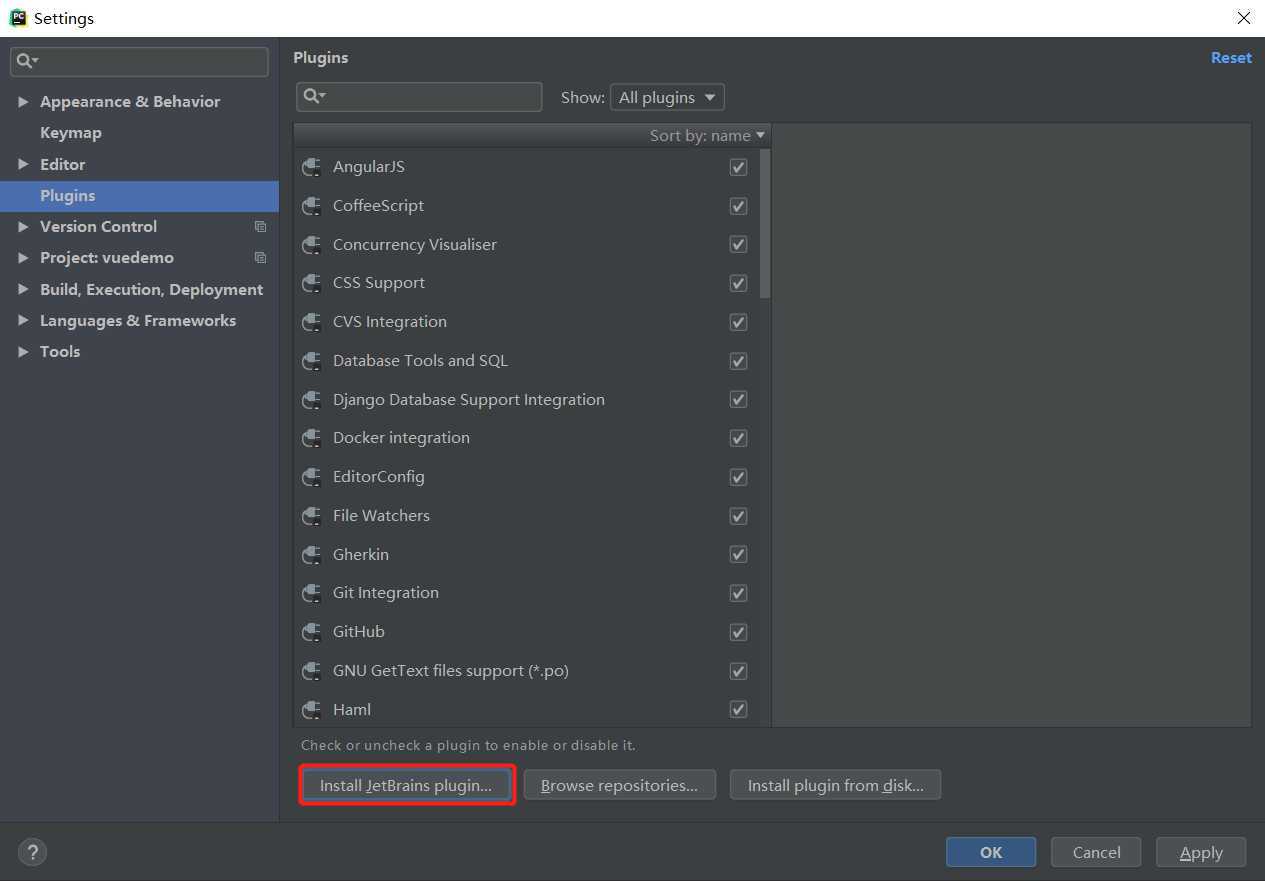The image size is (1265, 881).
Task: Expand the Editor settings section
Action: (23, 164)
